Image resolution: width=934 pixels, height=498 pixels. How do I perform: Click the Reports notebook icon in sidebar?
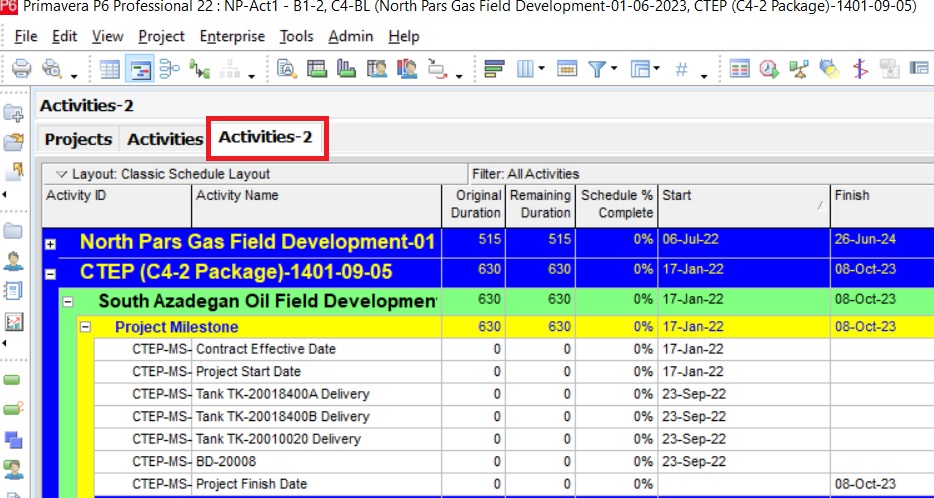[13, 291]
